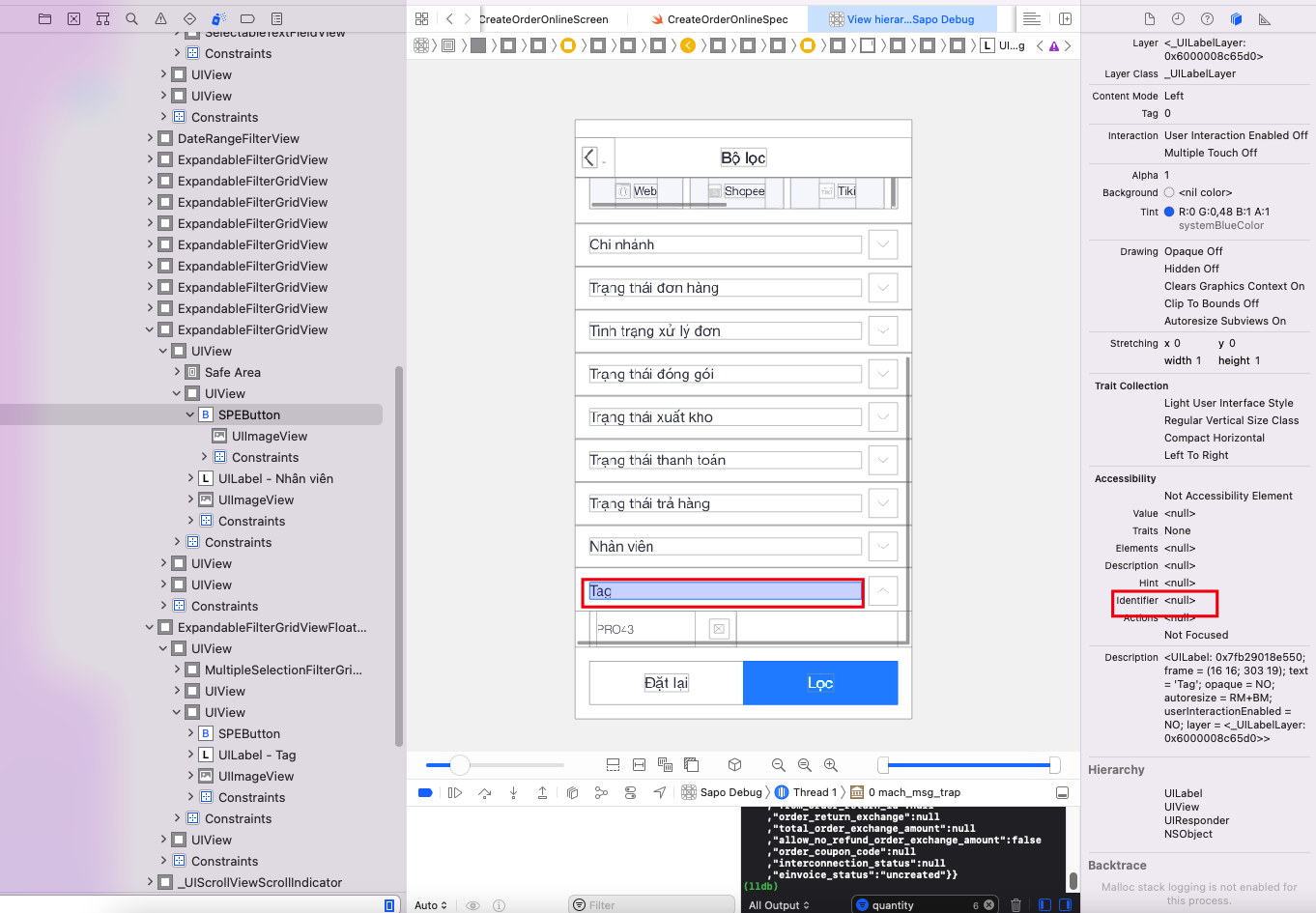Clear the quantity console filter
This screenshot has width=1316, height=913.
988,905
